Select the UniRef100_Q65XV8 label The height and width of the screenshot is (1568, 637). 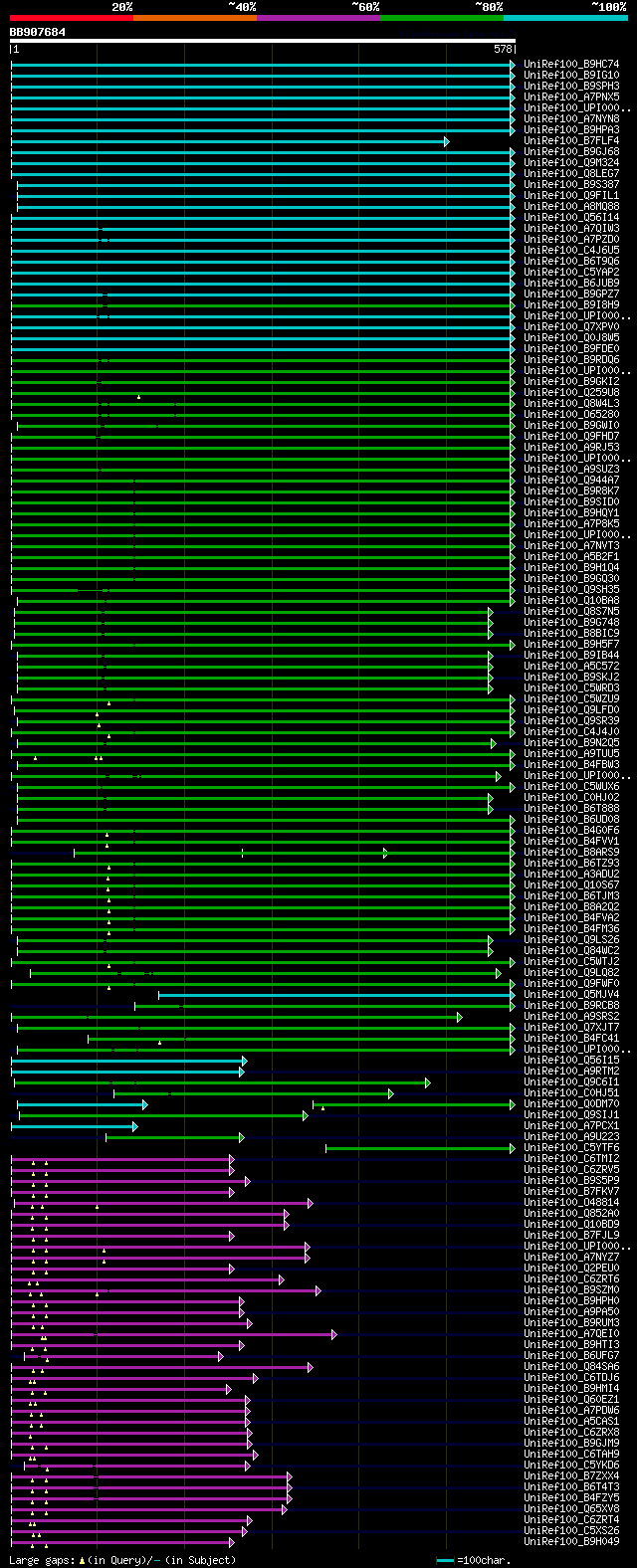tap(571, 1509)
